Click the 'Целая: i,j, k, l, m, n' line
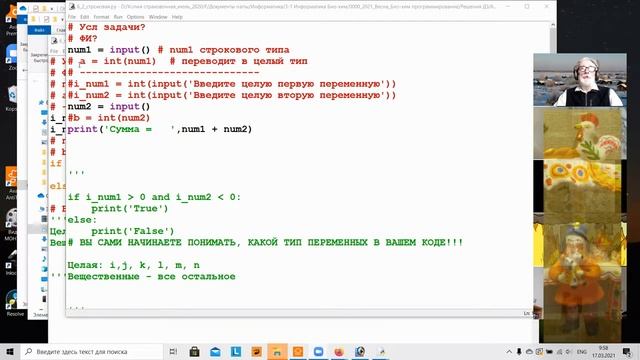Viewport: 640px width, 360px height. click(x=133, y=265)
